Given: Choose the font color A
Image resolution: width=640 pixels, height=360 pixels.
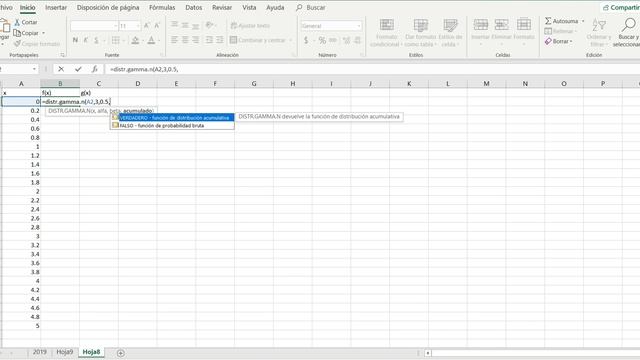Looking at the screenshot, I should coord(151,40).
